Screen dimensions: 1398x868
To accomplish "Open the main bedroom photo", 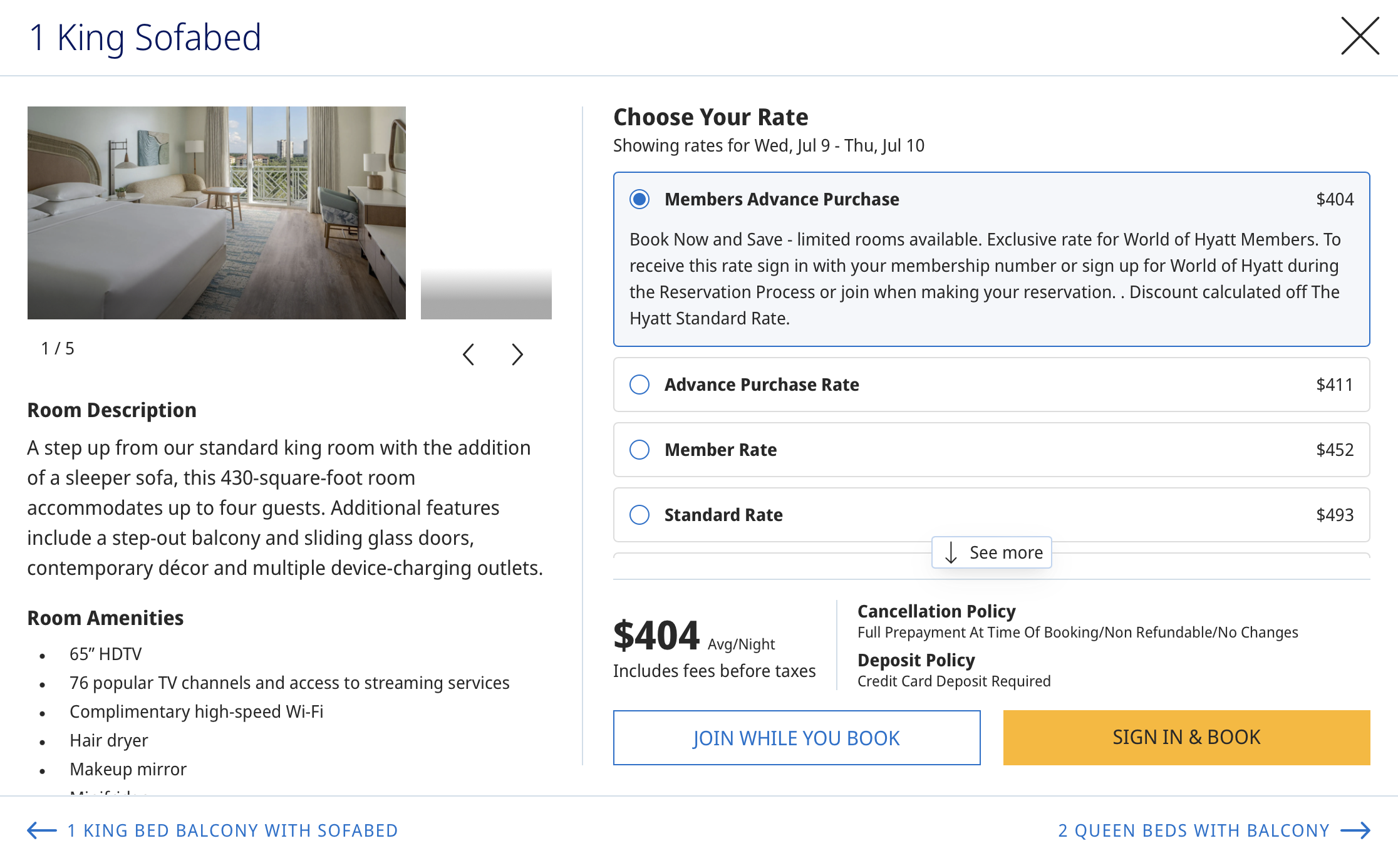I will point(216,213).
